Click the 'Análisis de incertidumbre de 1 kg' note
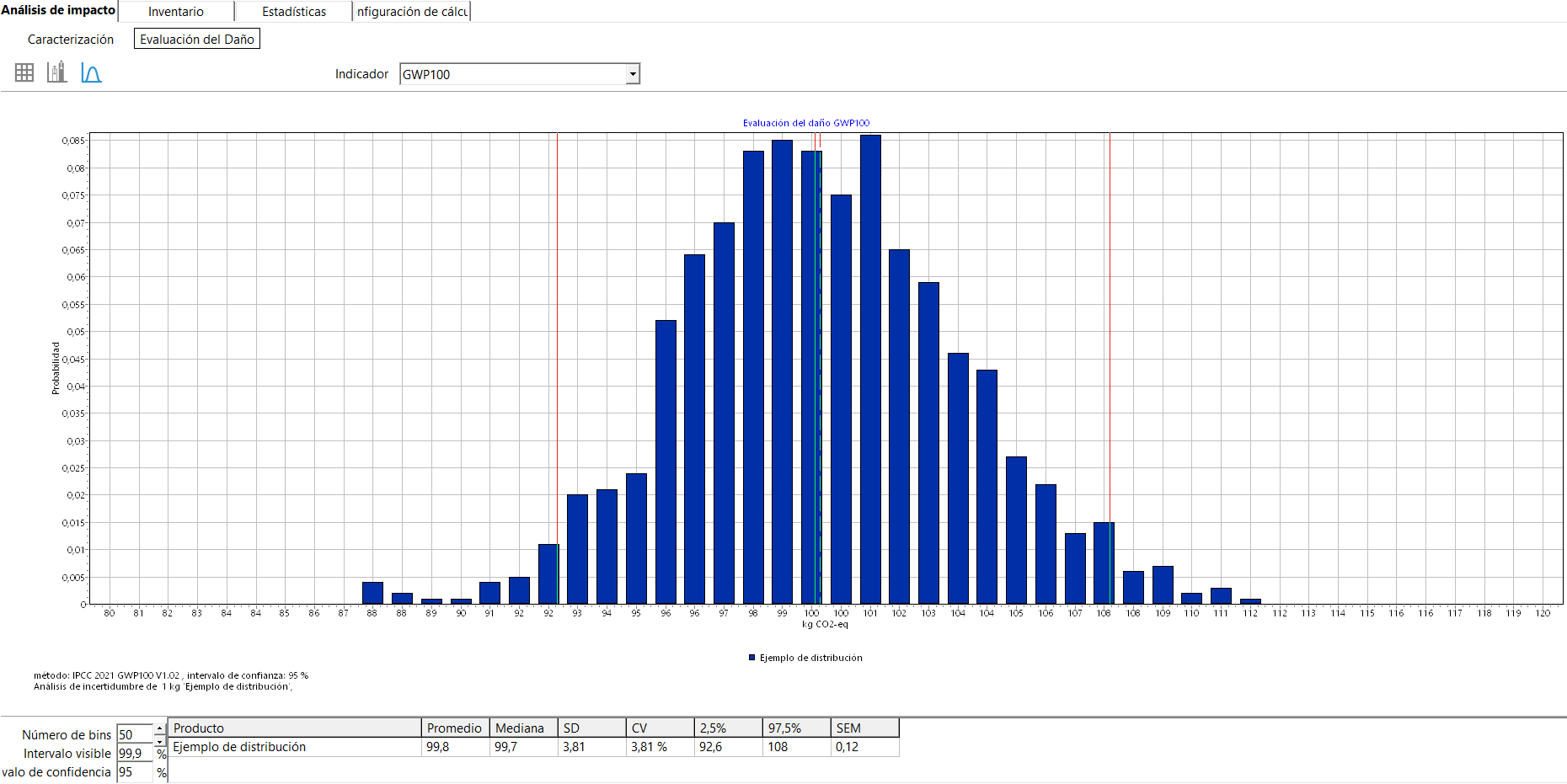The width and height of the screenshot is (1567, 784). click(163, 686)
